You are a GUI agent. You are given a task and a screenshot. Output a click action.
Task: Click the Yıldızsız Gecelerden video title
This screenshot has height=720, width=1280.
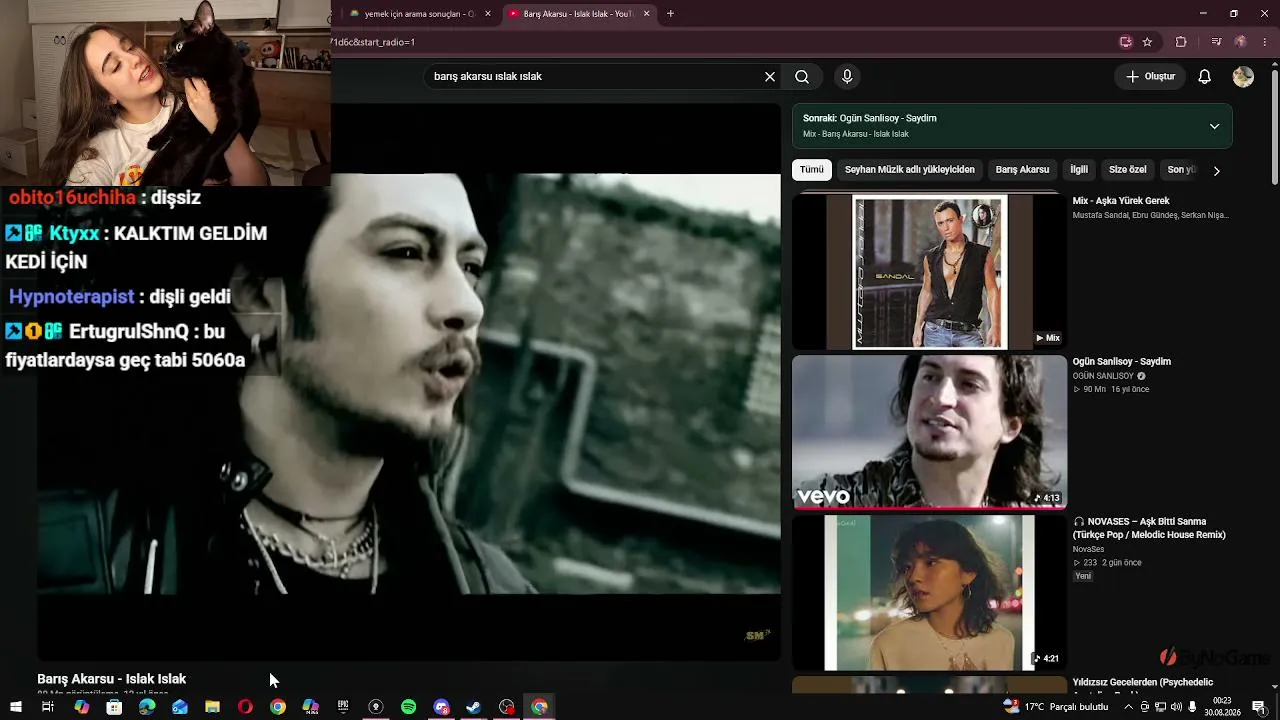[x=1143, y=683]
